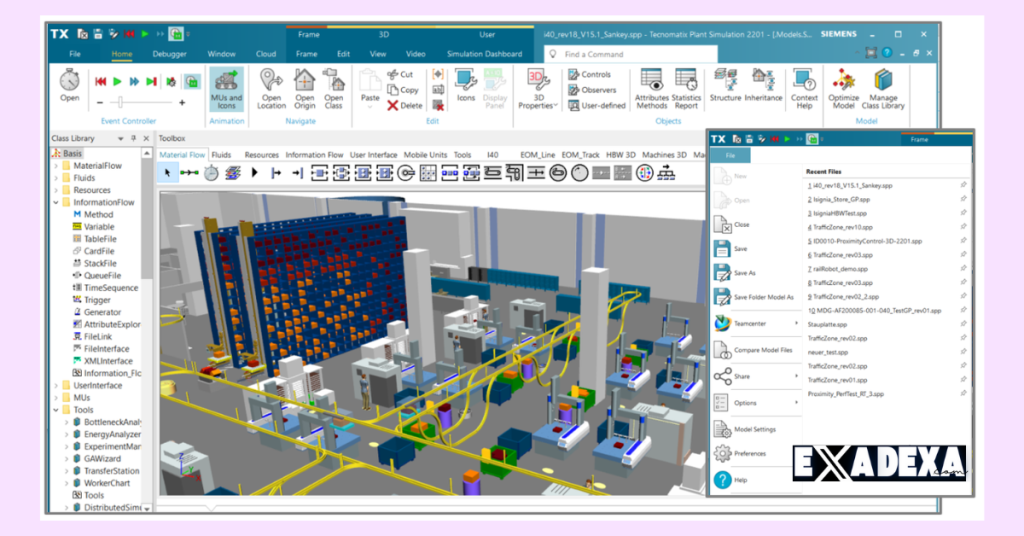Adjust the simulation speed slider
1024x536 pixels.
coord(121,102)
